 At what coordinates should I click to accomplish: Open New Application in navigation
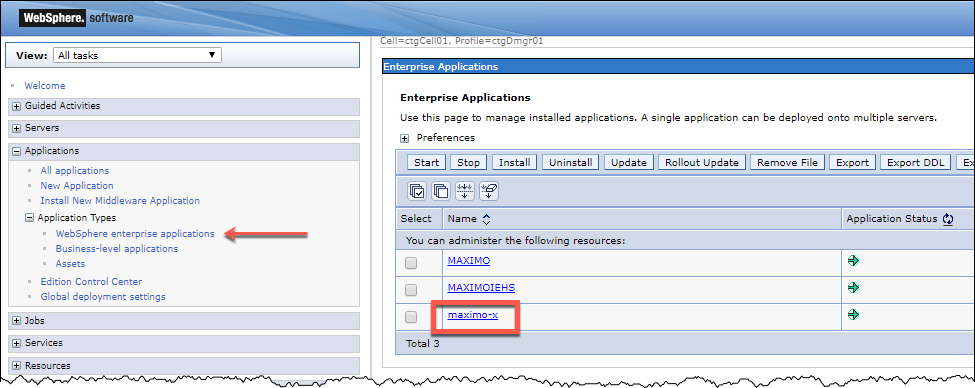tap(77, 185)
